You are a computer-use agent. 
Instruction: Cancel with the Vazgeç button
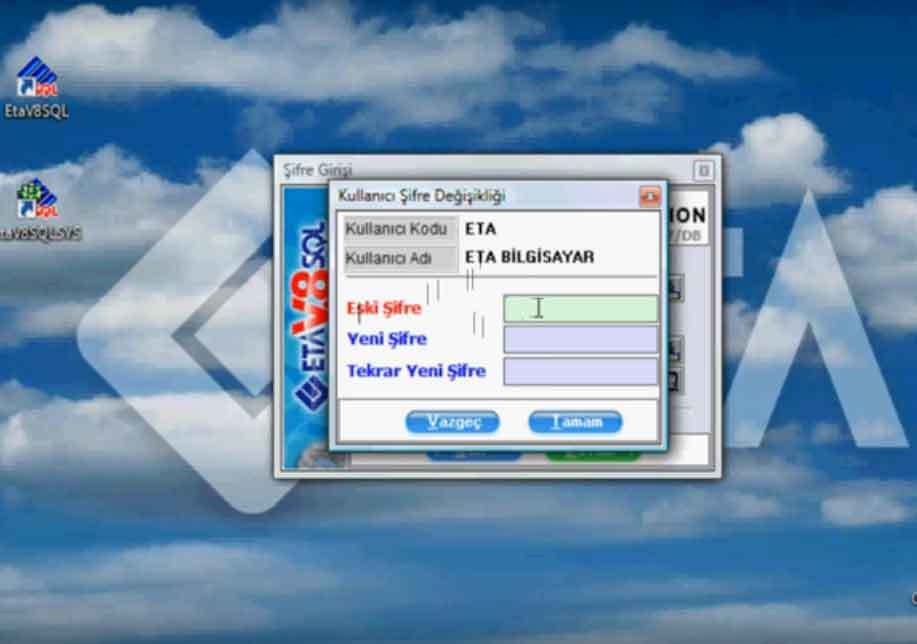[x=453, y=422]
